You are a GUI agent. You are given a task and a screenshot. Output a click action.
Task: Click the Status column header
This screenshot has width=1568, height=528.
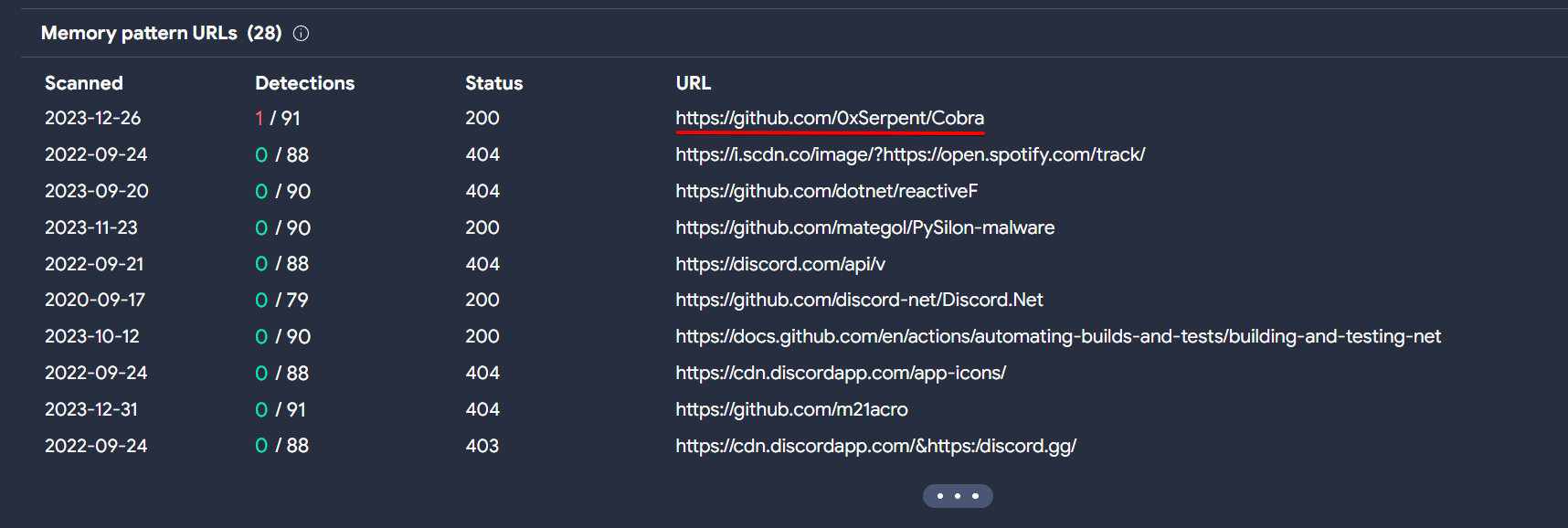click(x=493, y=83)
